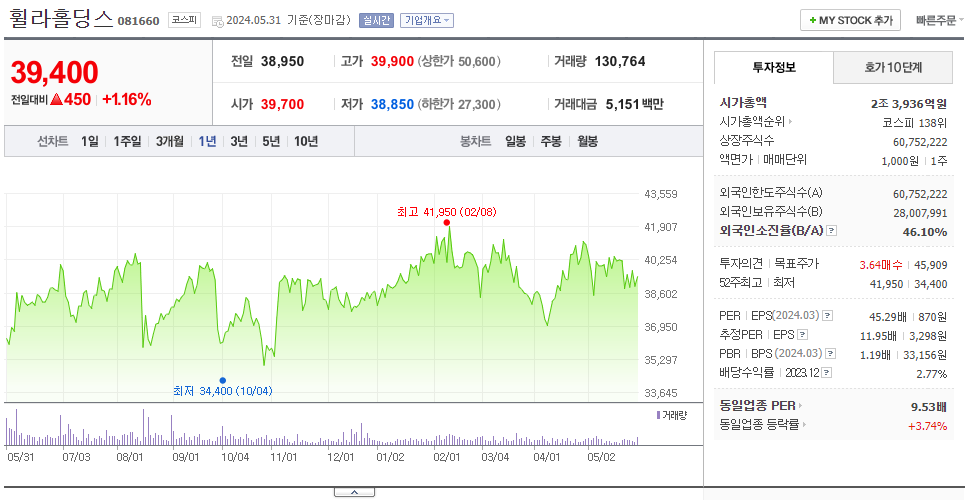Select the 1년 line chart period
The image size is (968, 500).
coord(207,141)
